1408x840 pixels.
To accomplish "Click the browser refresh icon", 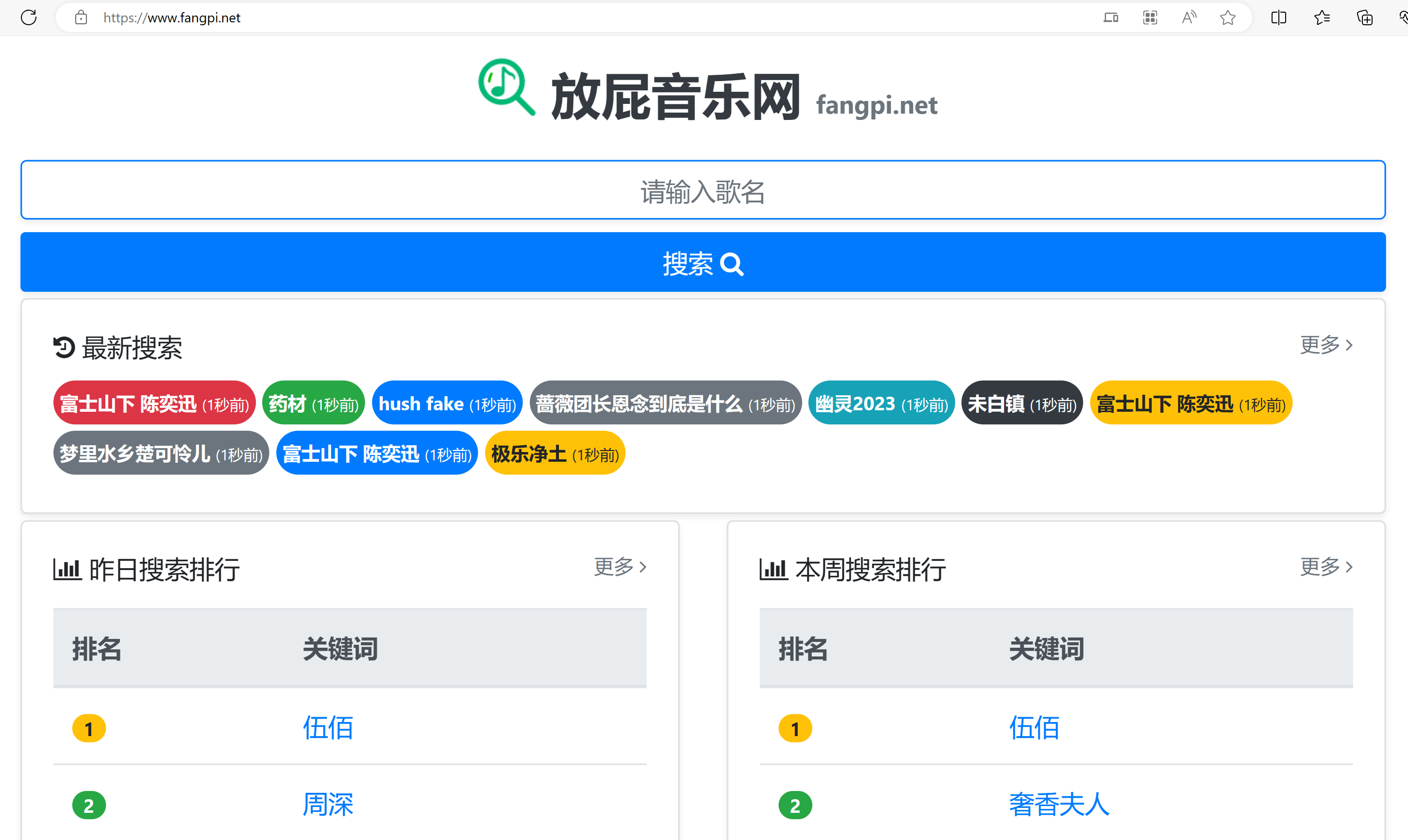I will tap(28, 17).
